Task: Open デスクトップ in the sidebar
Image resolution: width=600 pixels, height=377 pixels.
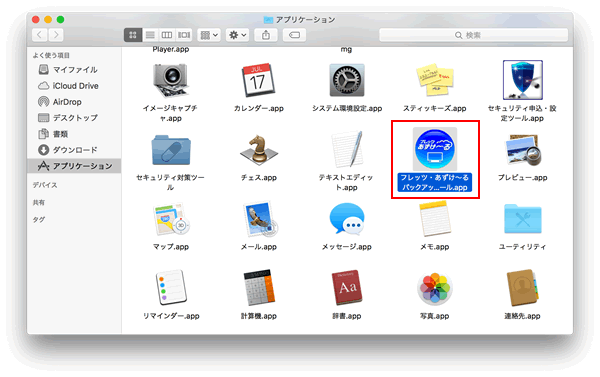Action: pos(74,118)
